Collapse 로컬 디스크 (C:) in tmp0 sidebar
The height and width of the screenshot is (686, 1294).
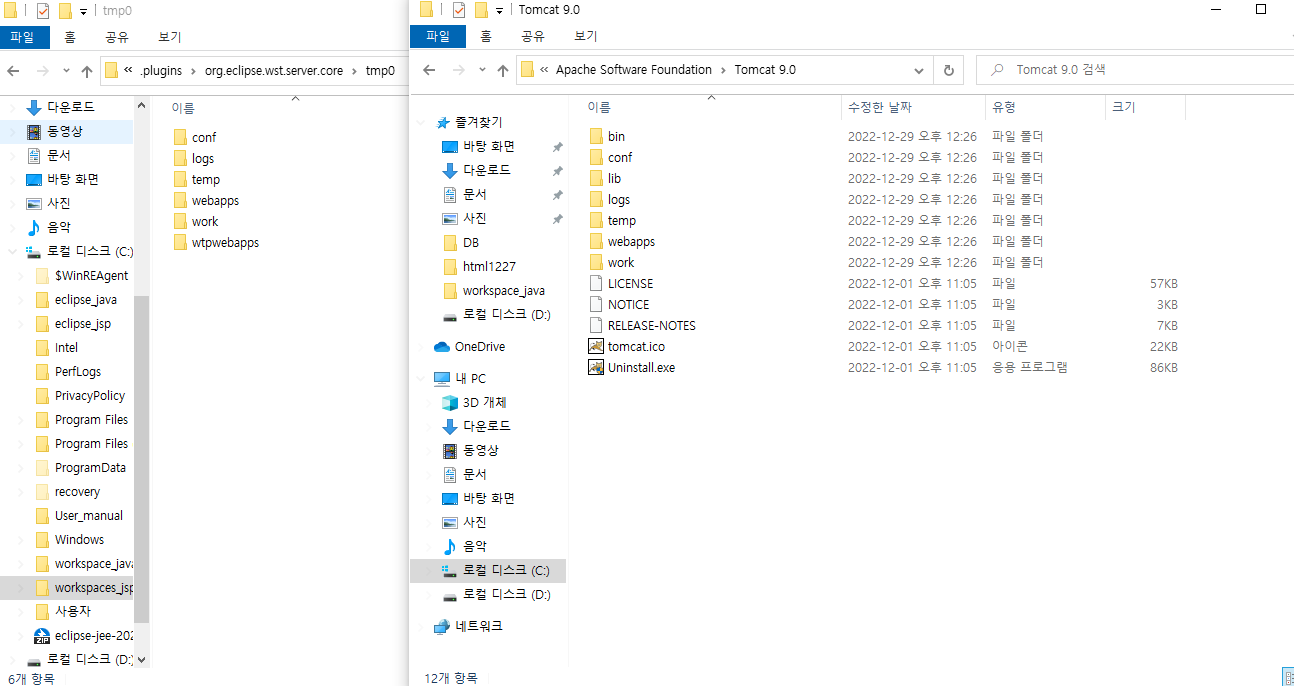pyautogui.click(x=12, y=252)
